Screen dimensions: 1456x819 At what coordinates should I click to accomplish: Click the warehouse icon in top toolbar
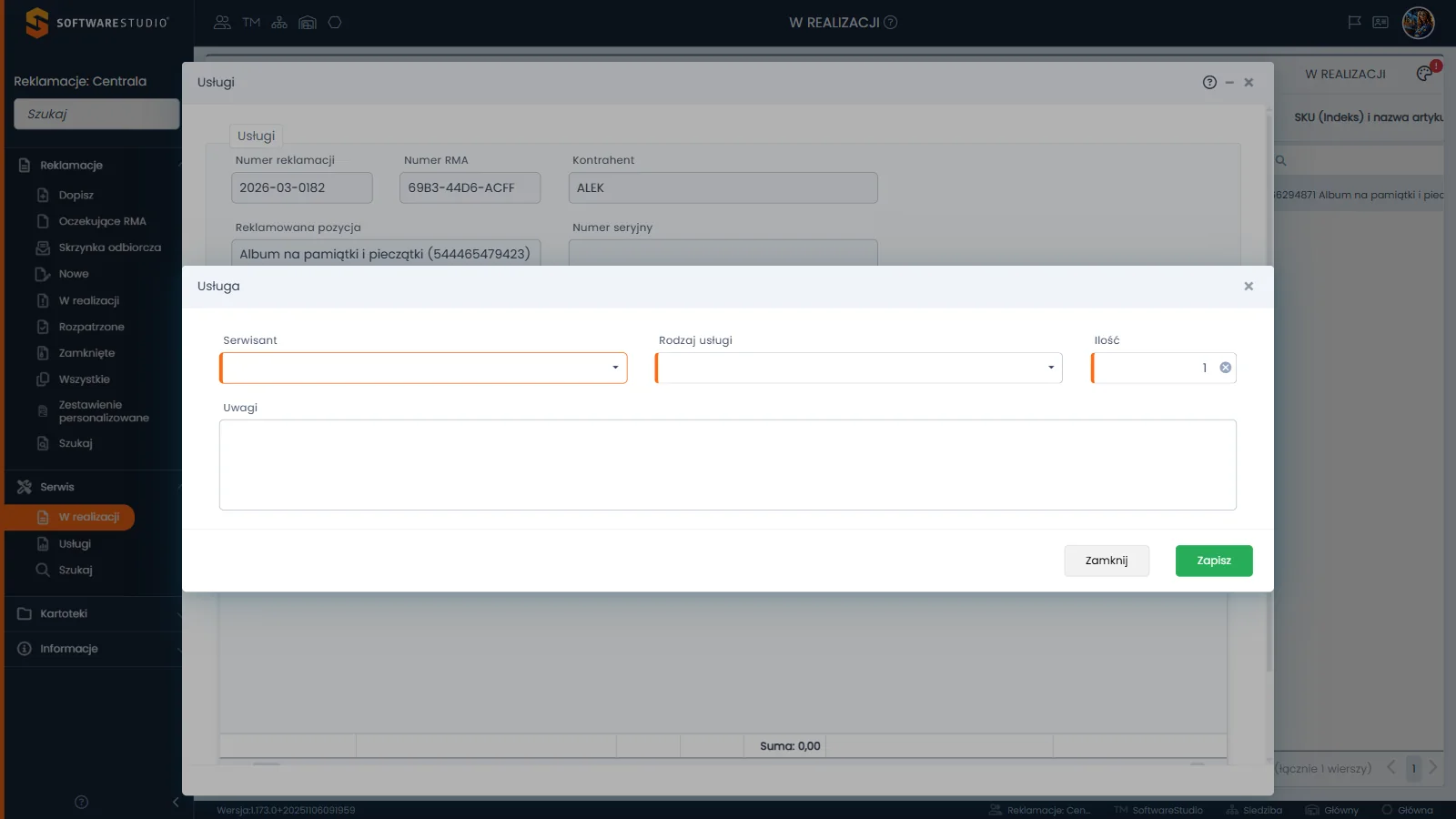click(x=308, y=23)
